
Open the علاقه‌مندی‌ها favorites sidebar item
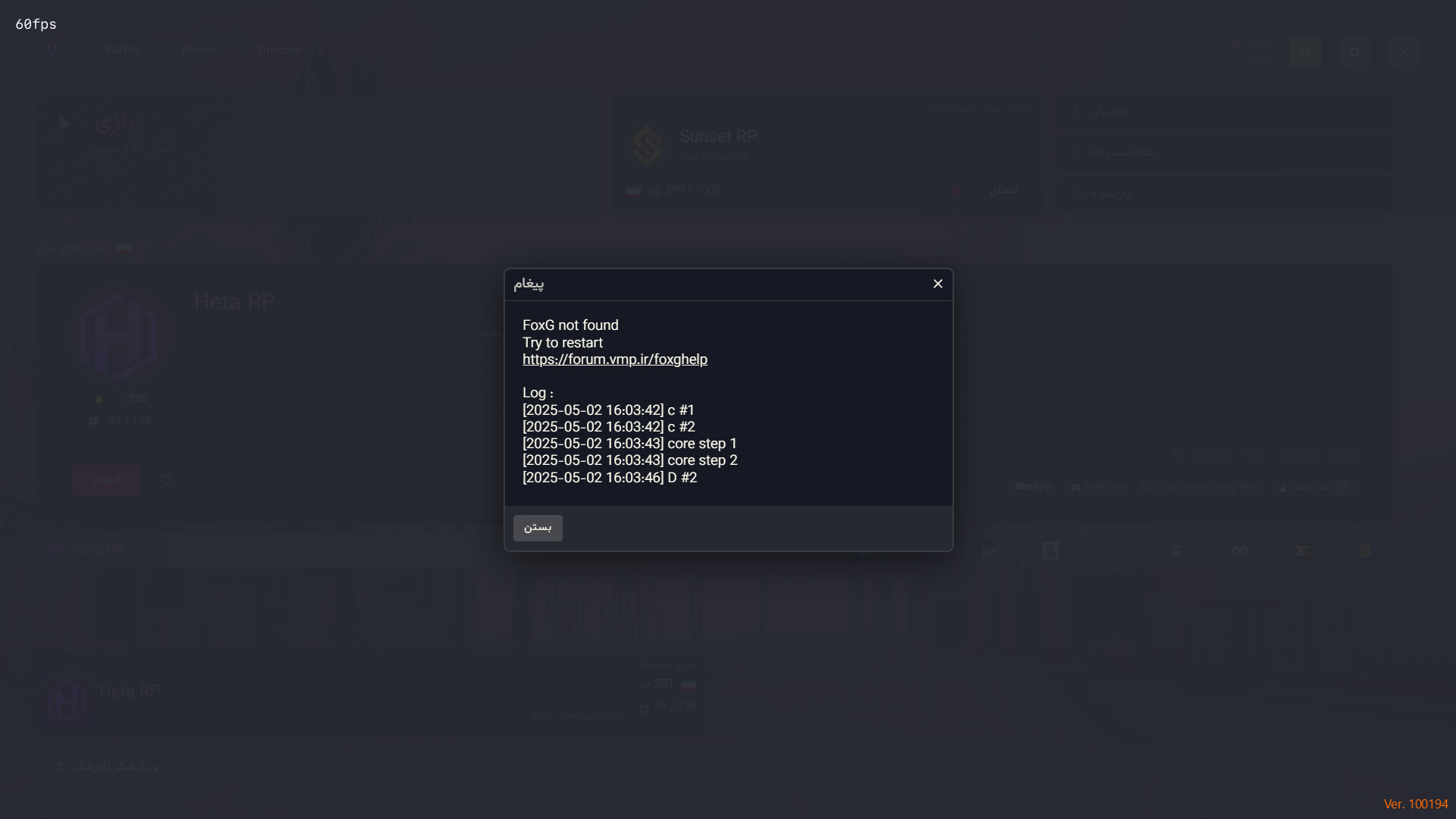[1122, 152]
